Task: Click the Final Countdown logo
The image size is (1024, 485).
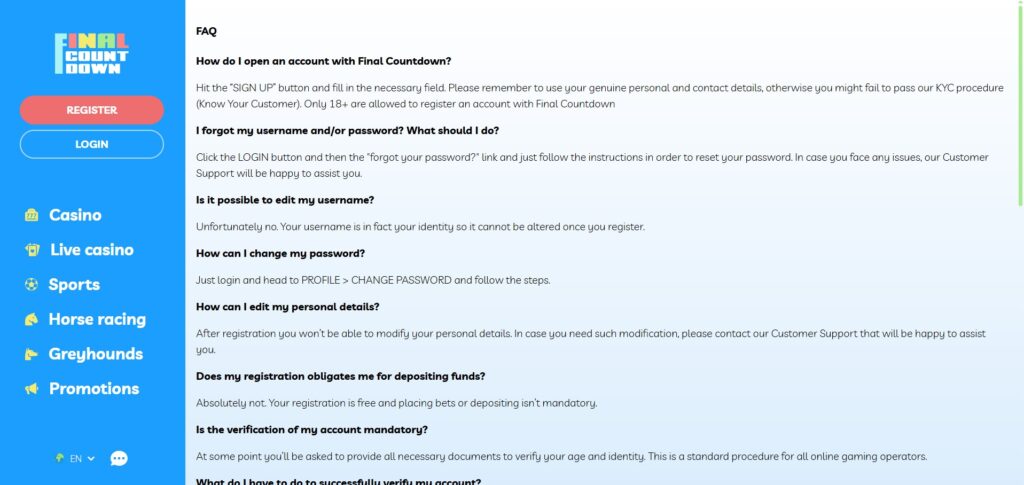Action: point(91,54)
